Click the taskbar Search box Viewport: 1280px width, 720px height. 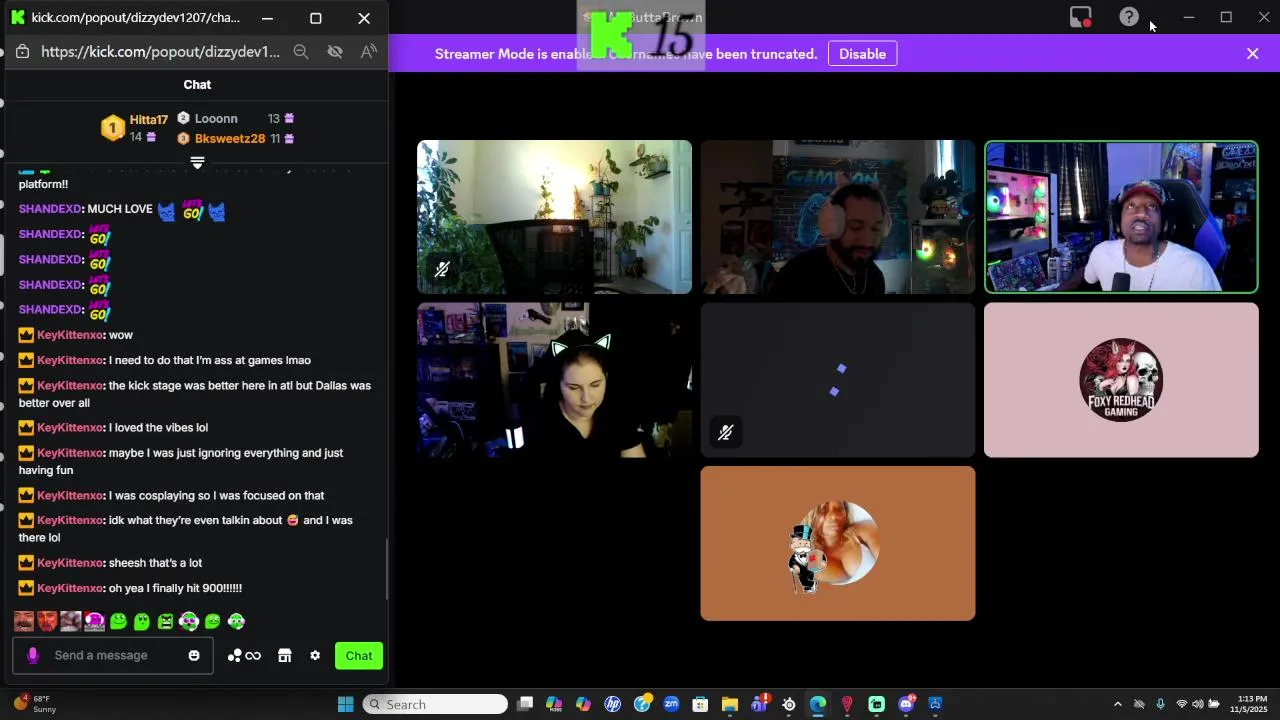click(x=435, y=704)
